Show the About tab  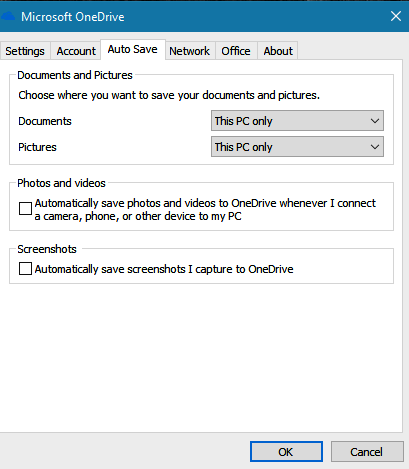(x=278, y=51)
